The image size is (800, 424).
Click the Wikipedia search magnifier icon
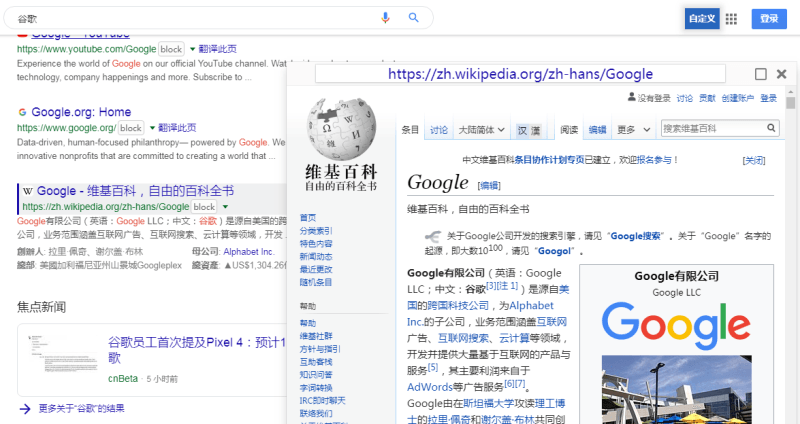pos(771,128)
